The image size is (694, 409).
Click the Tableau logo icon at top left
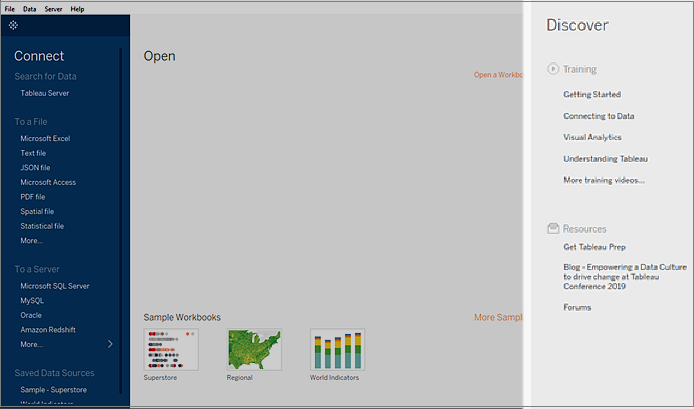13,24
